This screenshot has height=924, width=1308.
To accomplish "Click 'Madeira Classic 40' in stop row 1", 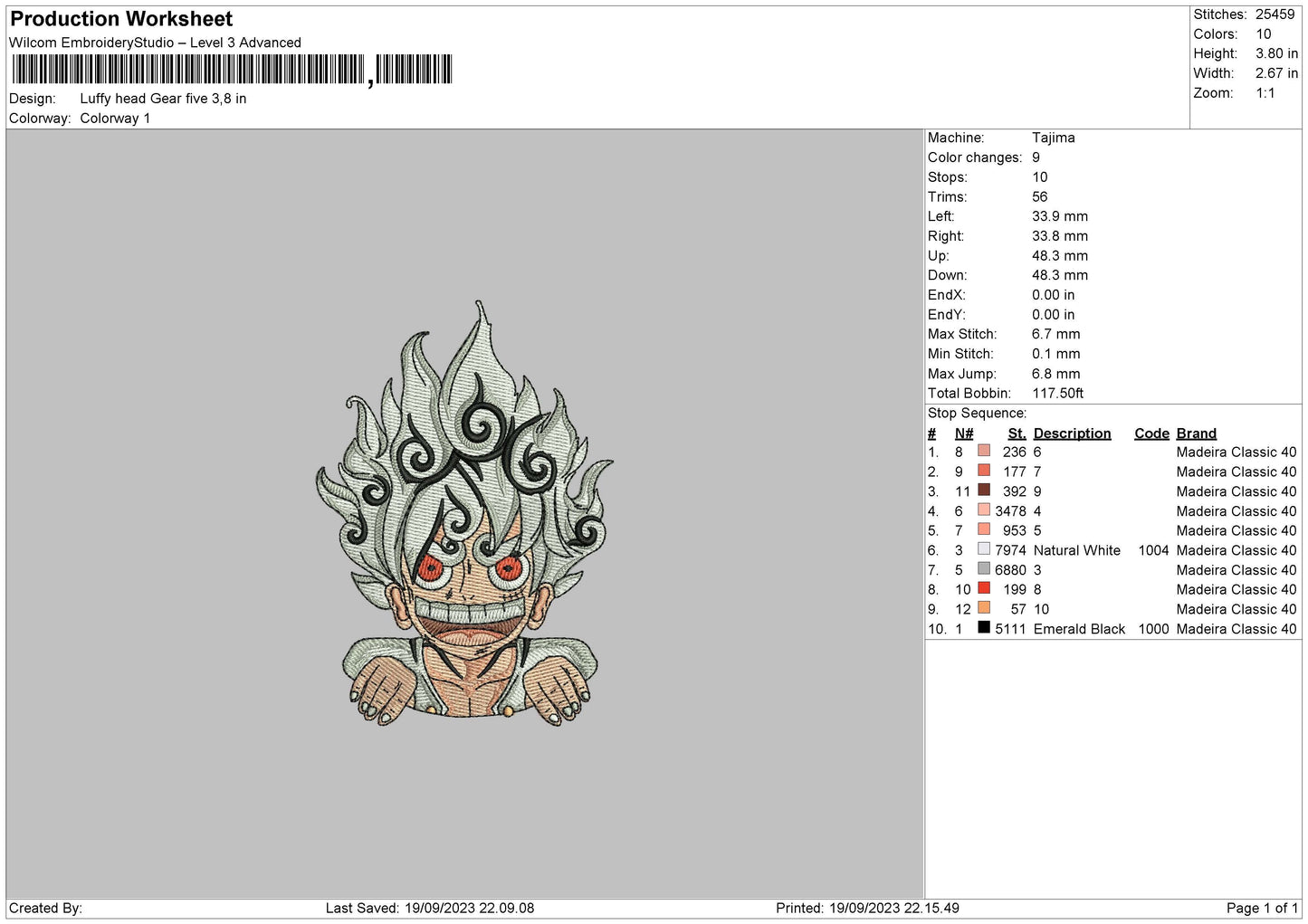I will (1236, 452).
